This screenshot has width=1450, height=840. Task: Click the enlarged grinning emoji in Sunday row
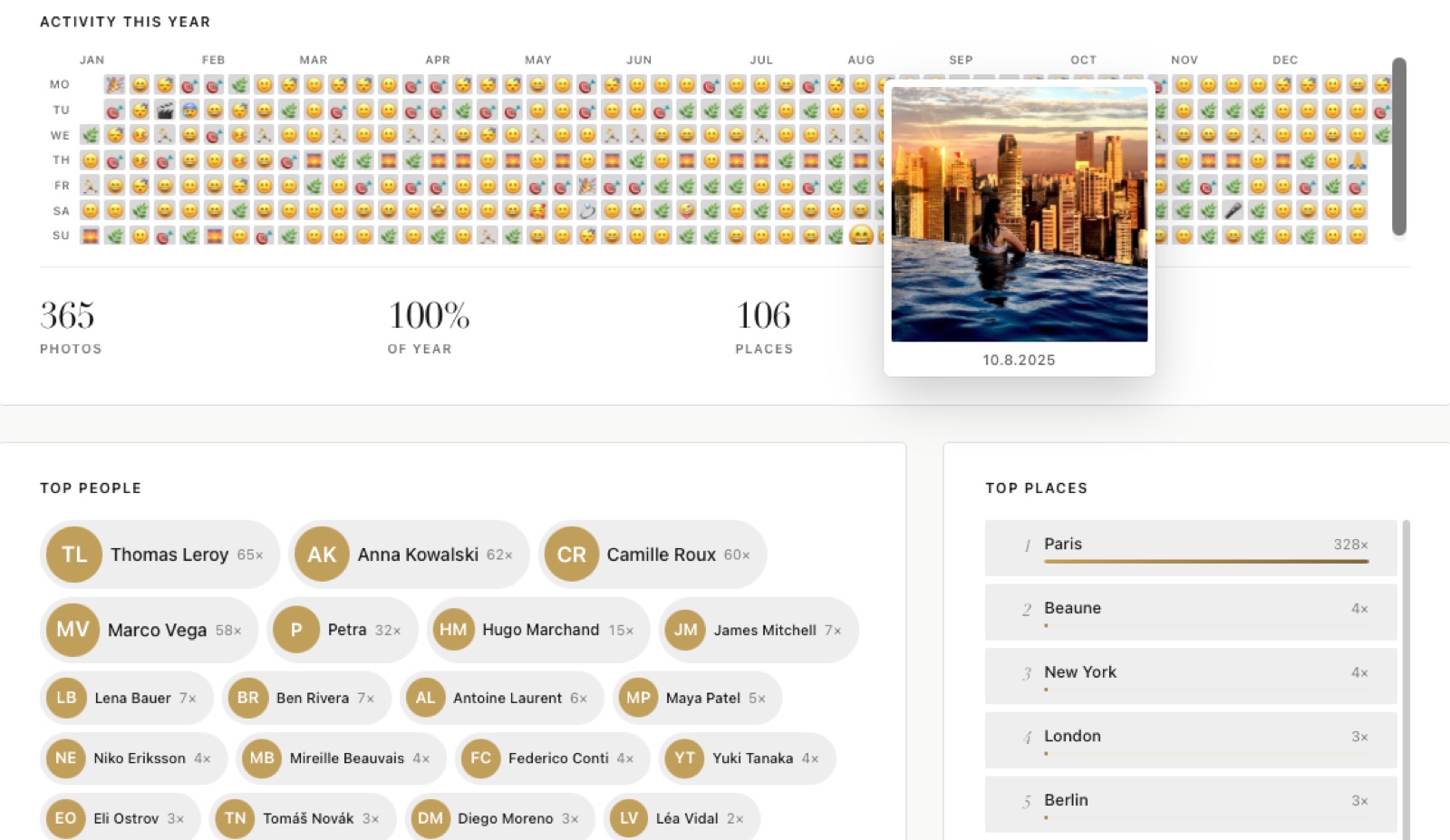click(861, 236)
